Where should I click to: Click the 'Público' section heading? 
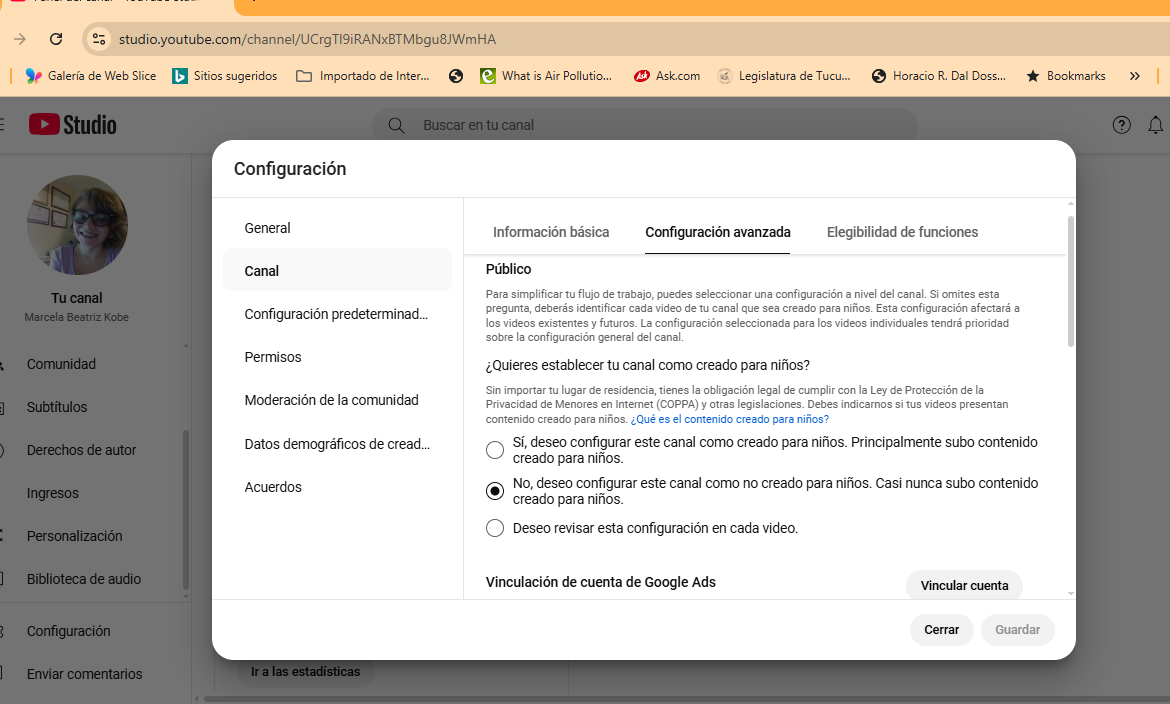[x=509, y=269]
